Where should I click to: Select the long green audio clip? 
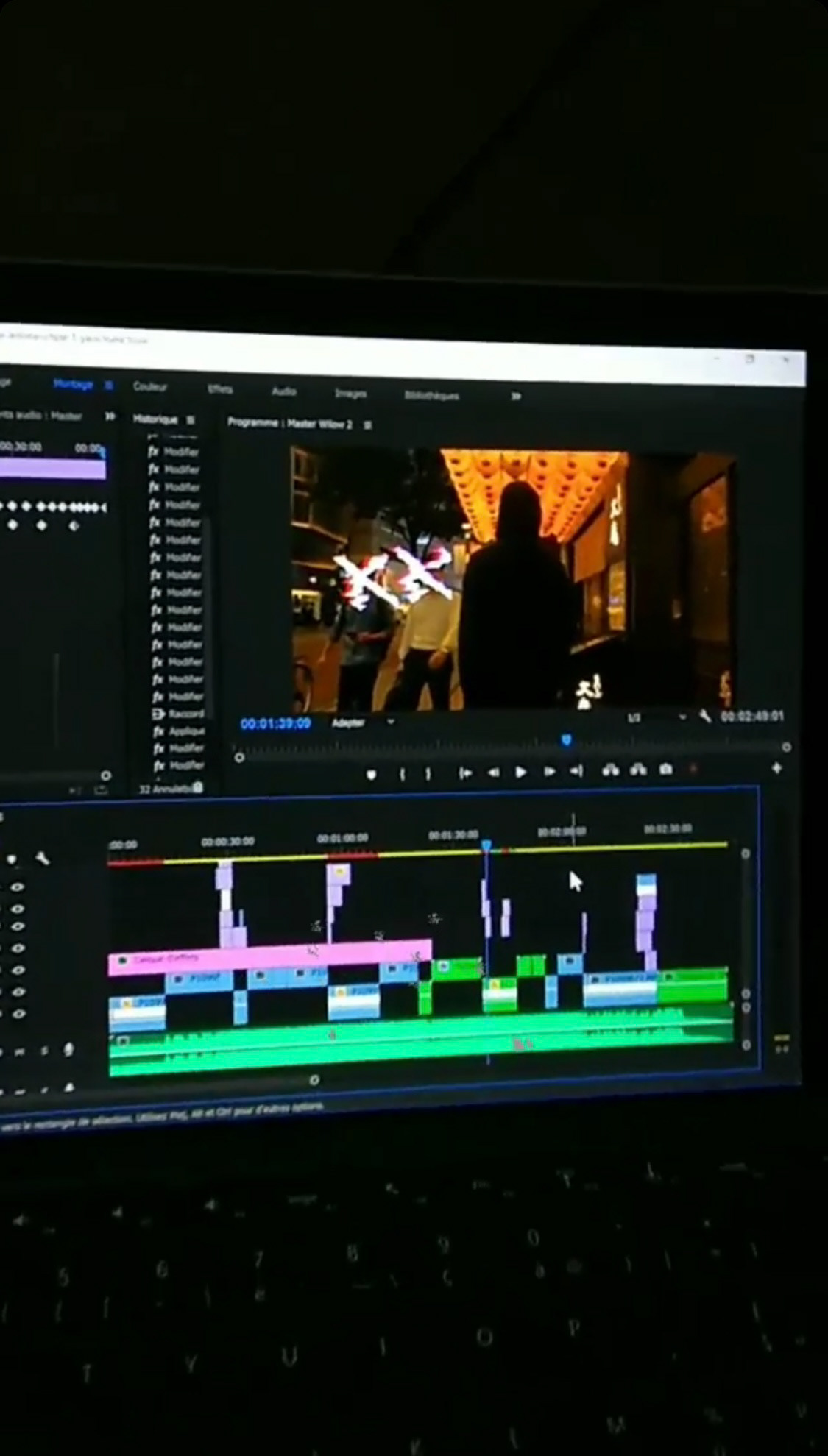click(x=421, y=1040)
